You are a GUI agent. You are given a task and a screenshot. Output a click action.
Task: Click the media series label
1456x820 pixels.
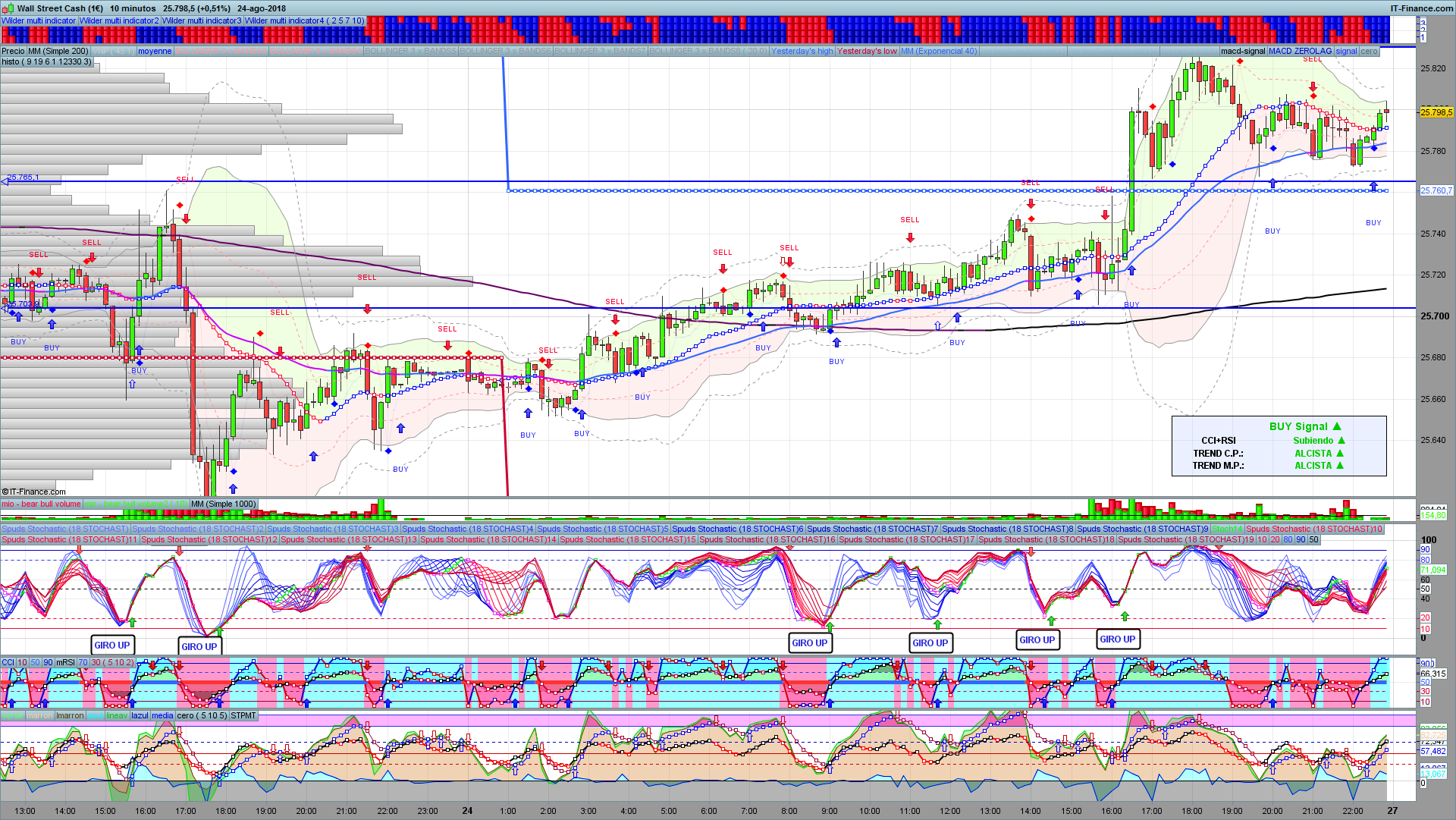162,715
